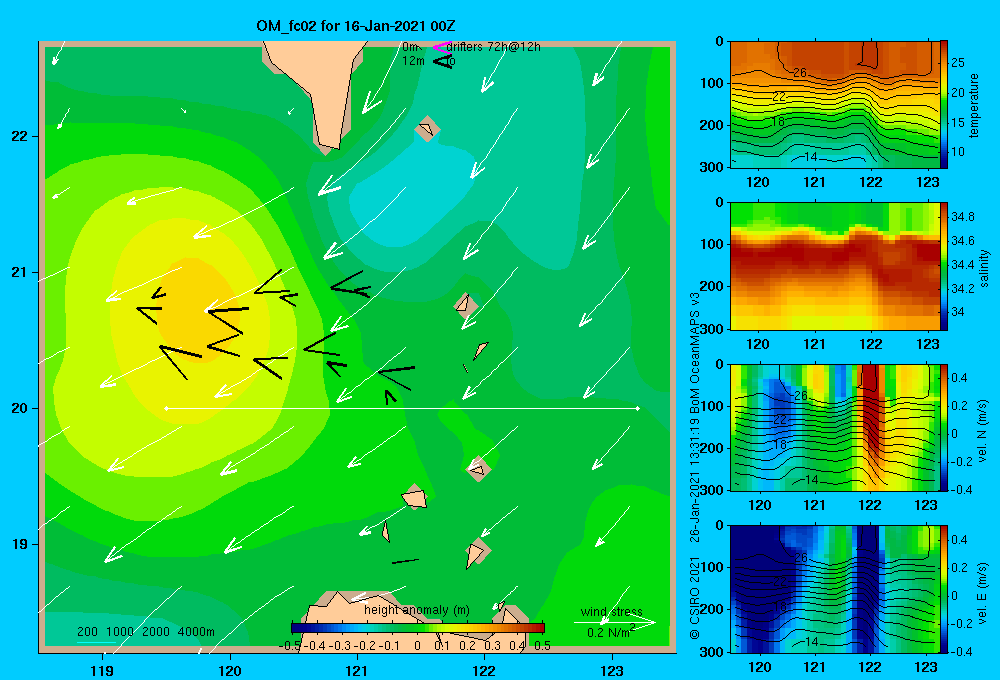This screenshot has height=680, width=1000.
Task: Click the '14' isotherm label in temperature panel
Action: pyautogui.click(x=811, y=156)
